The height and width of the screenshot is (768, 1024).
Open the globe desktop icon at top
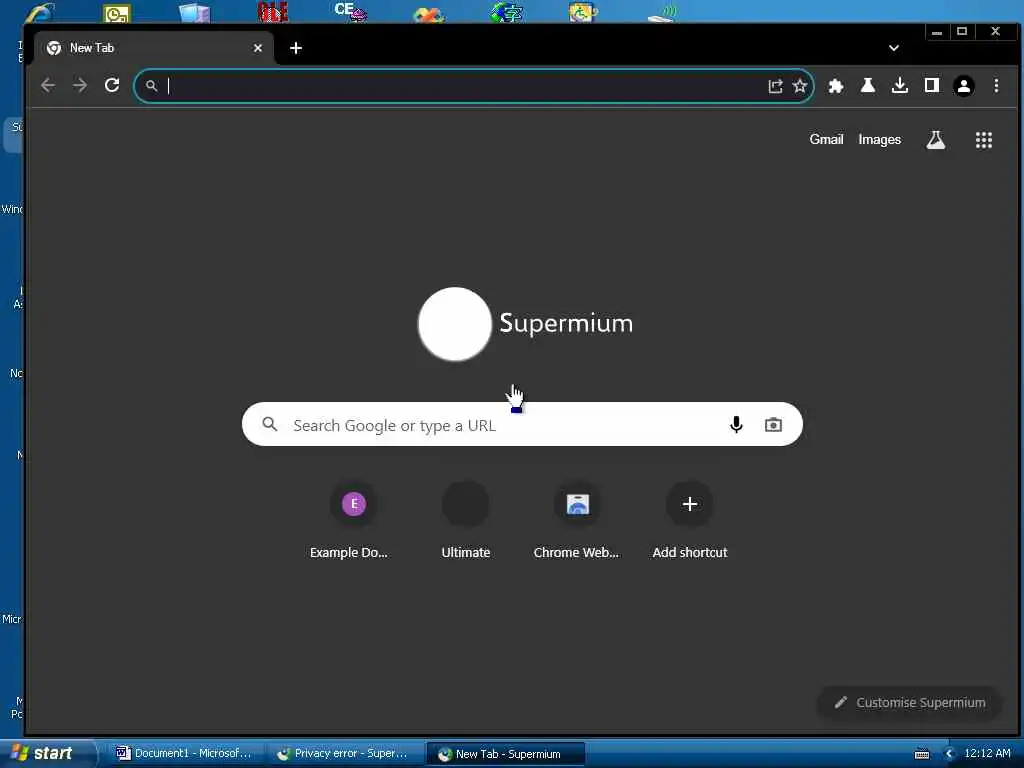point(507,11)
